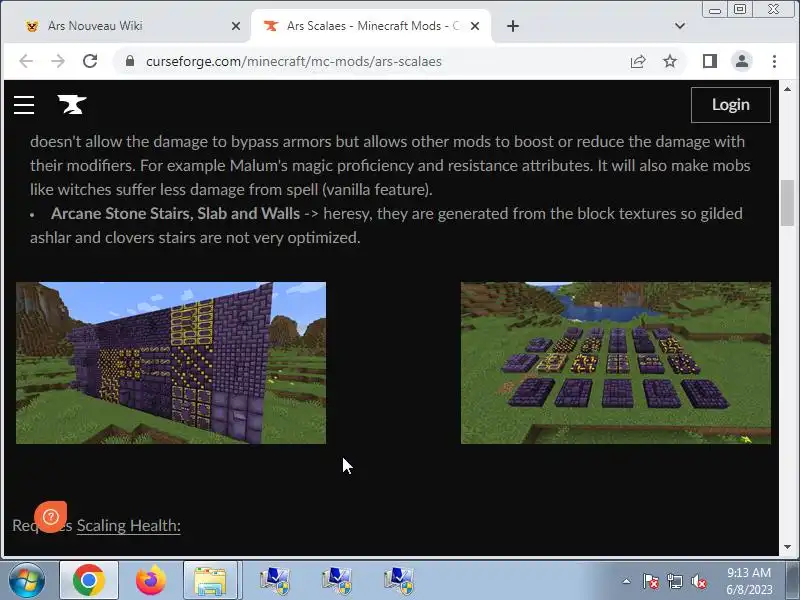Open Action Center flag icon
Screen dimensions: 800x600
(x=651, y=581)
